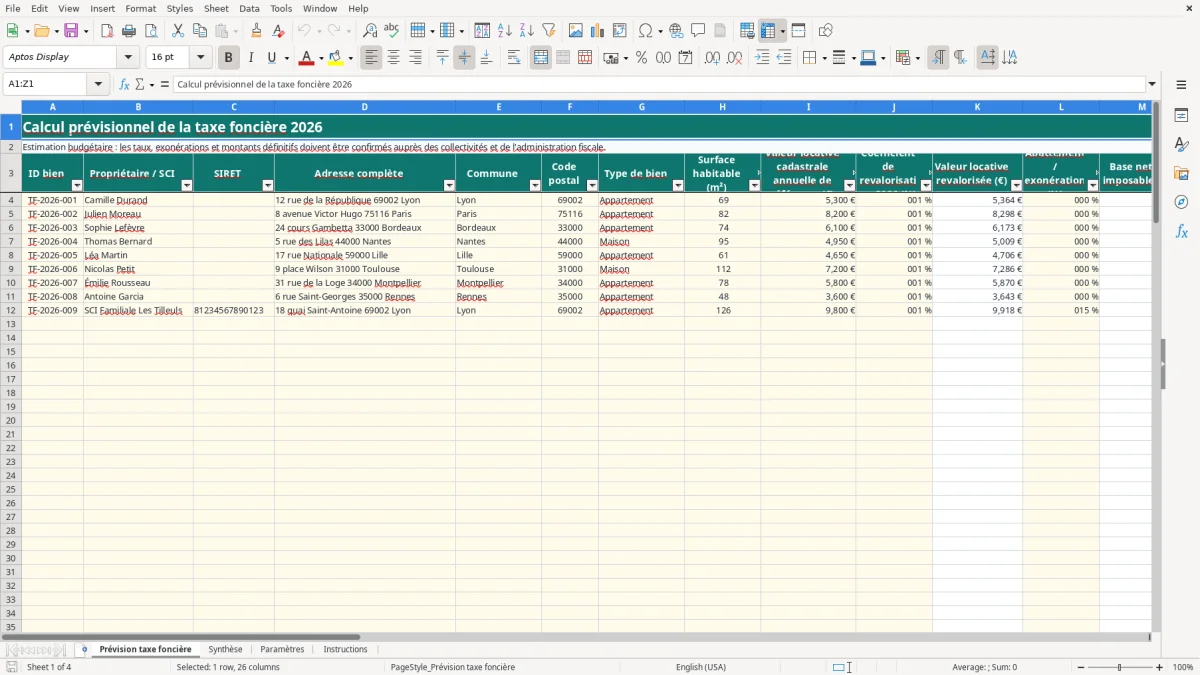Viewport: 1200px width, 675px height.
Task: Toggle Center Horizontally alignment
Action: (394, 58)
